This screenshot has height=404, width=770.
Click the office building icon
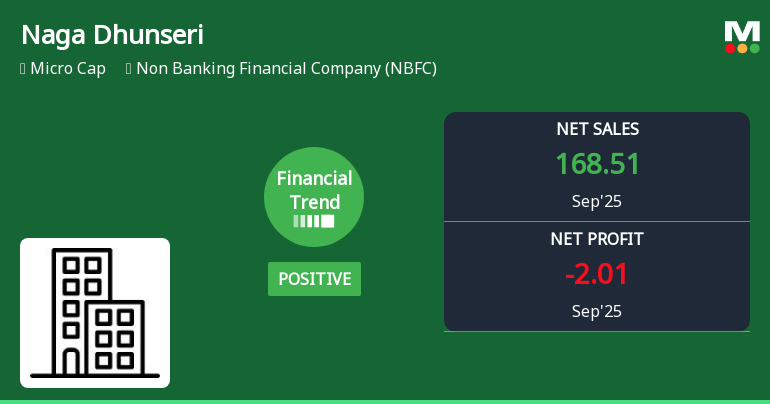95,312
